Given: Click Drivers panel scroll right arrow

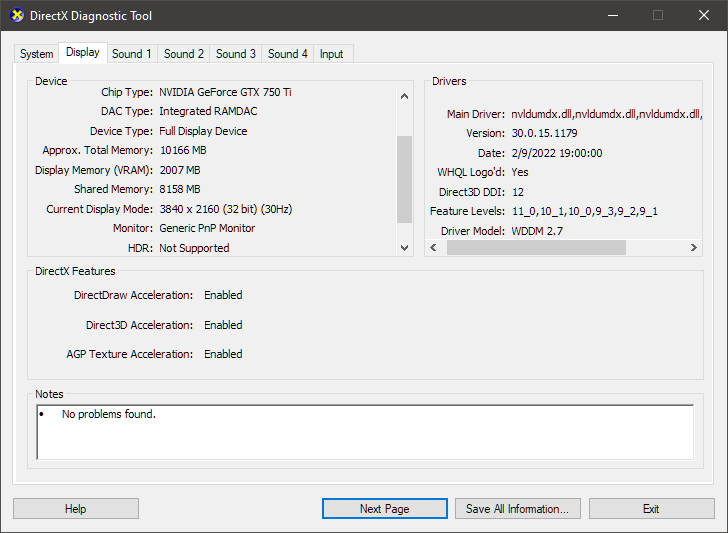Looking at the screenshot, I should click(694, 247).
